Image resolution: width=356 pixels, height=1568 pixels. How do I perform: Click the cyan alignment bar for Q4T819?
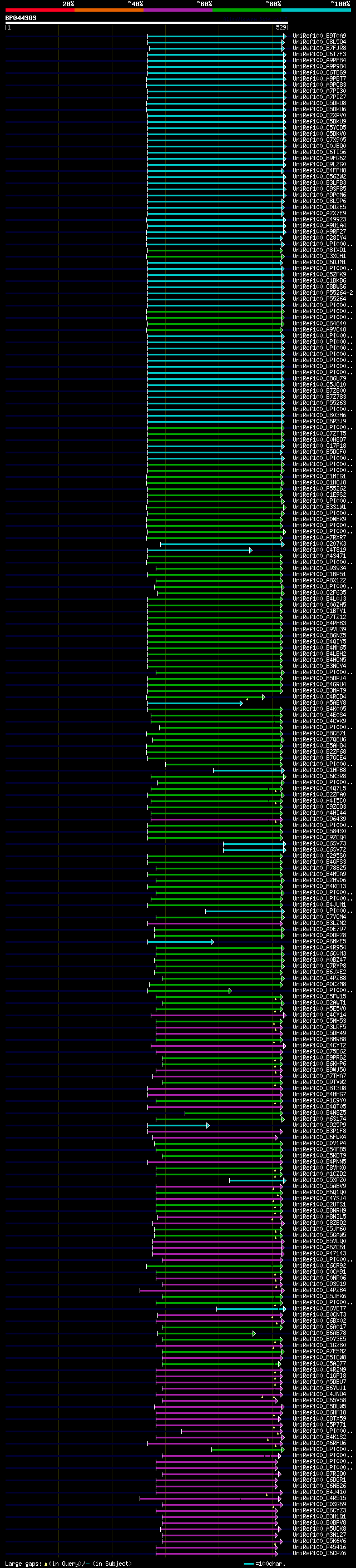pos(200,550)
